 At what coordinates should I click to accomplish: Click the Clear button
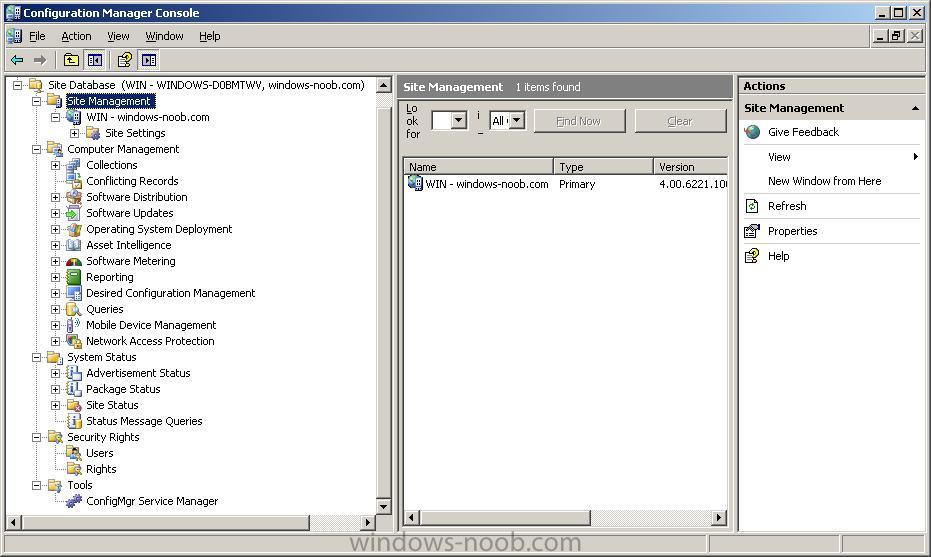coord(680,121)
